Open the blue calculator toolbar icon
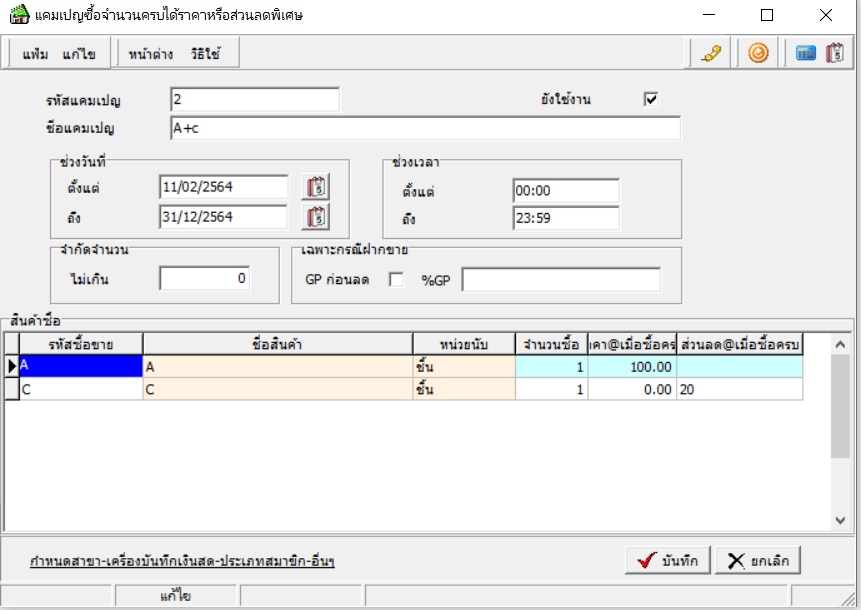 pos(806,54)
